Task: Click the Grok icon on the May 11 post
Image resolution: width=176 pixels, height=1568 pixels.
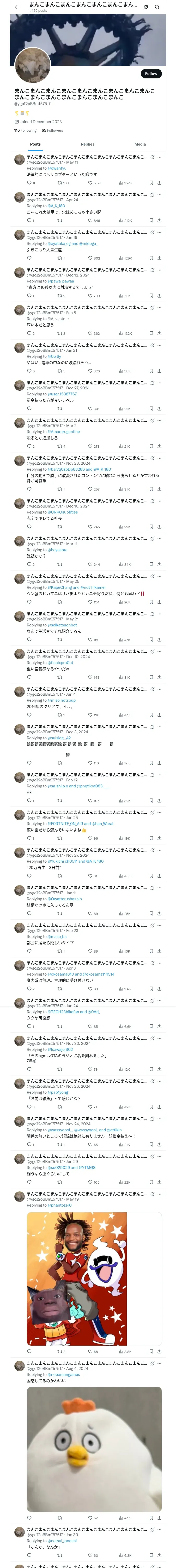Action: click(x=152, y=157)
